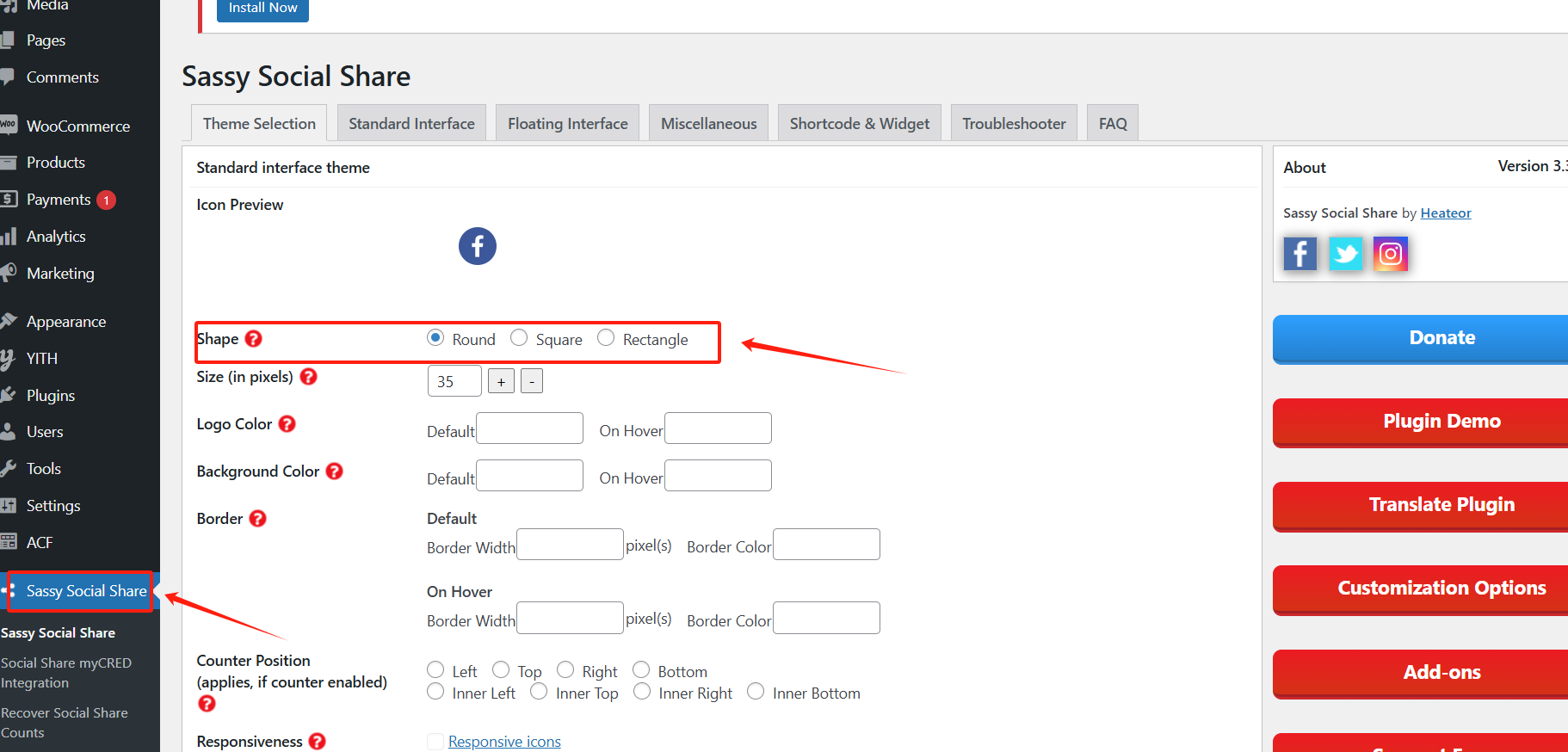Switch to FAQ tab
1568x752 pixels.
1113,123
